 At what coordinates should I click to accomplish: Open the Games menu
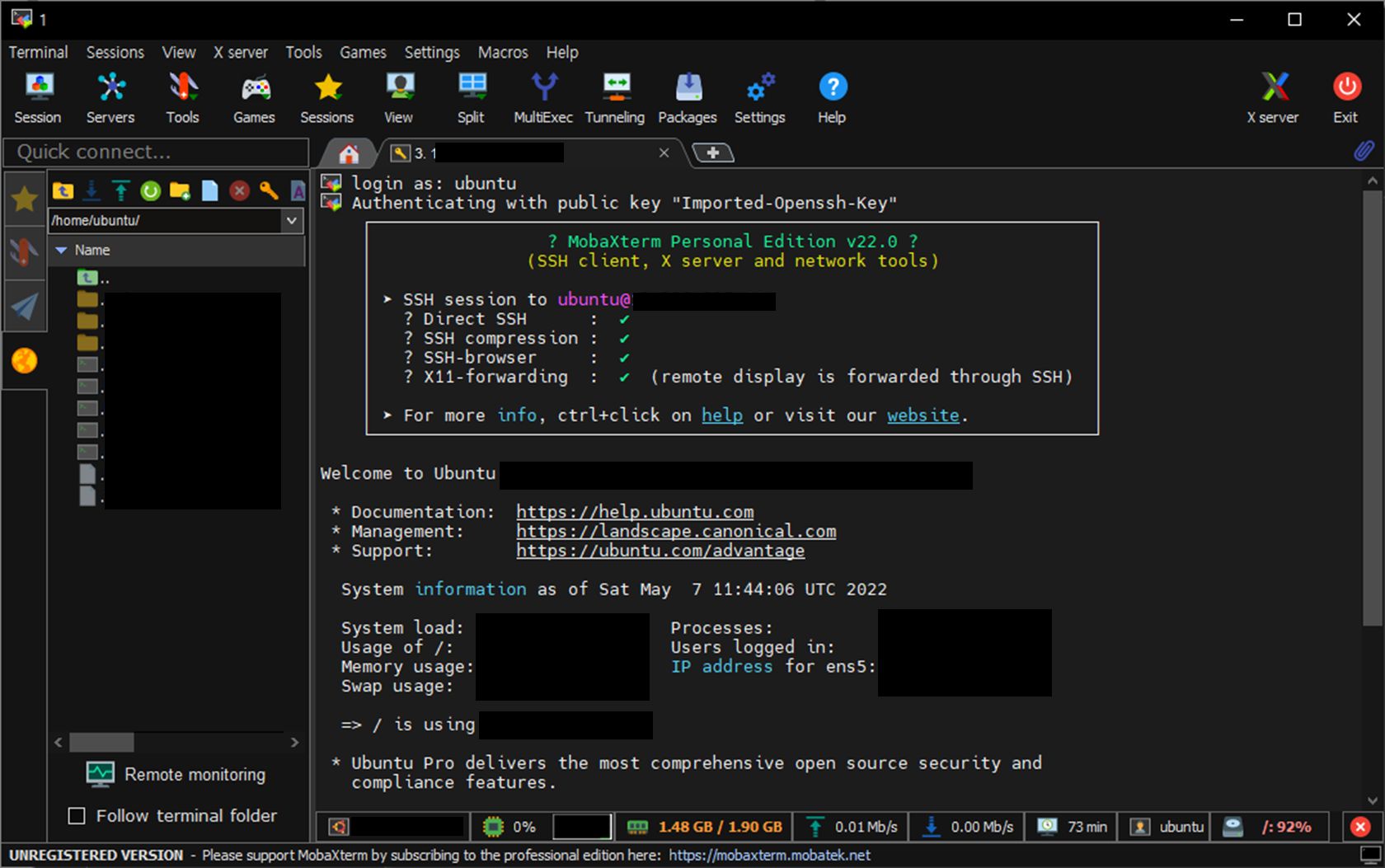coord(363,52)
